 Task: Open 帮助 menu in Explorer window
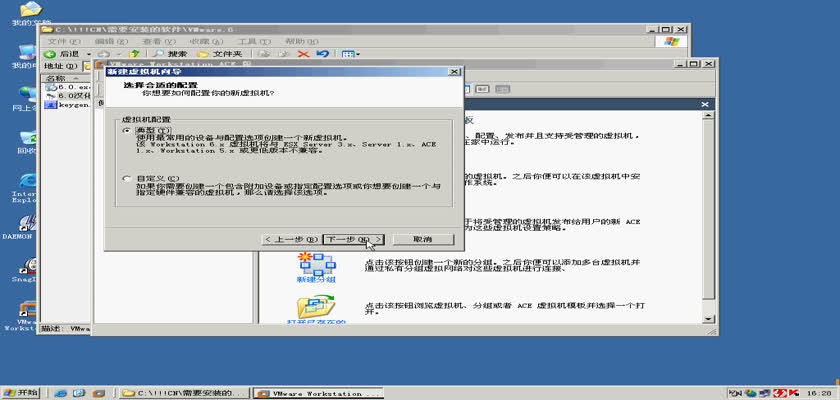[301, 42]
